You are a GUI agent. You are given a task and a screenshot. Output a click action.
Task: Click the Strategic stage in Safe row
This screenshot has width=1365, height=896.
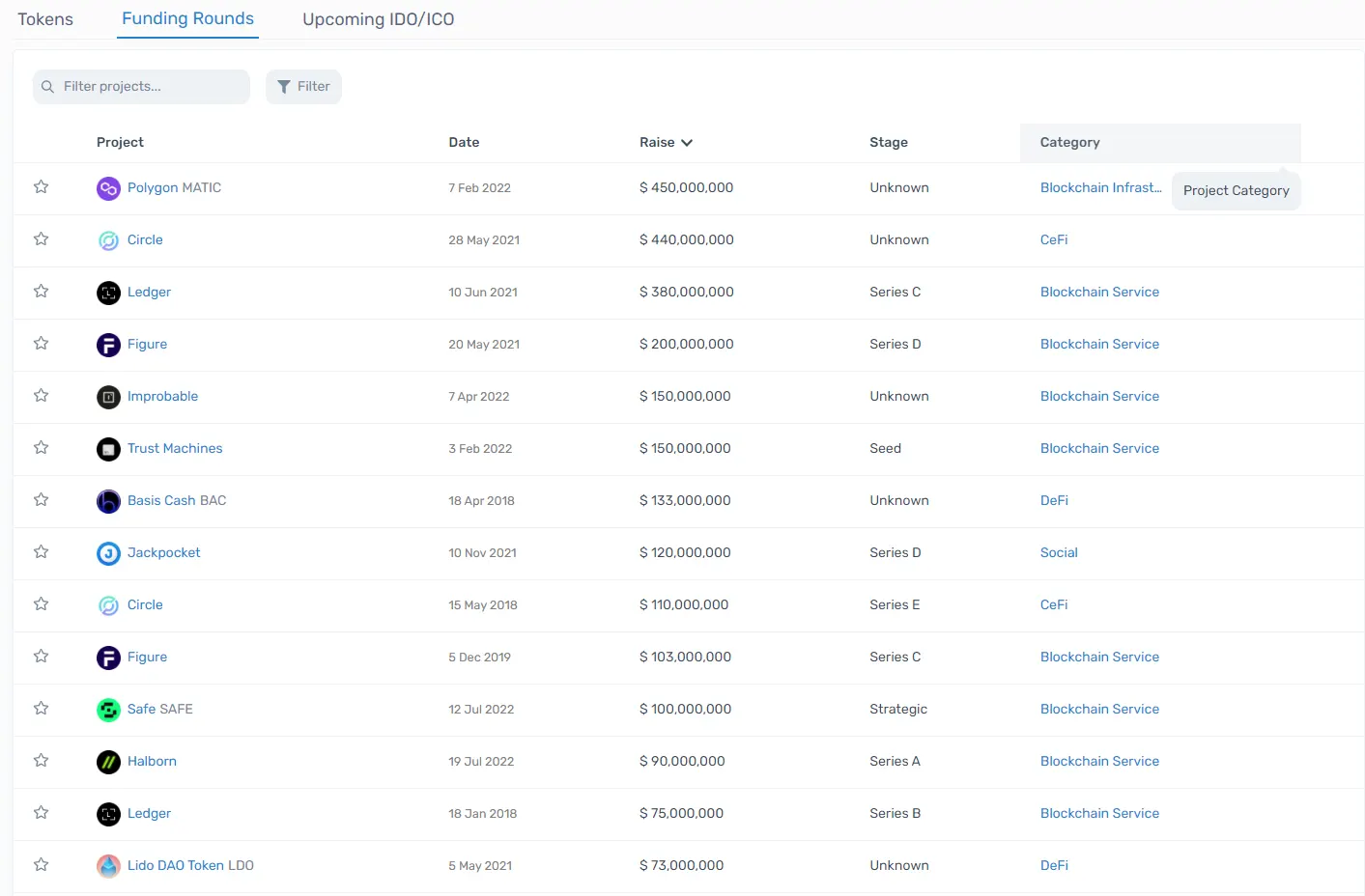(x=898, y=710)
